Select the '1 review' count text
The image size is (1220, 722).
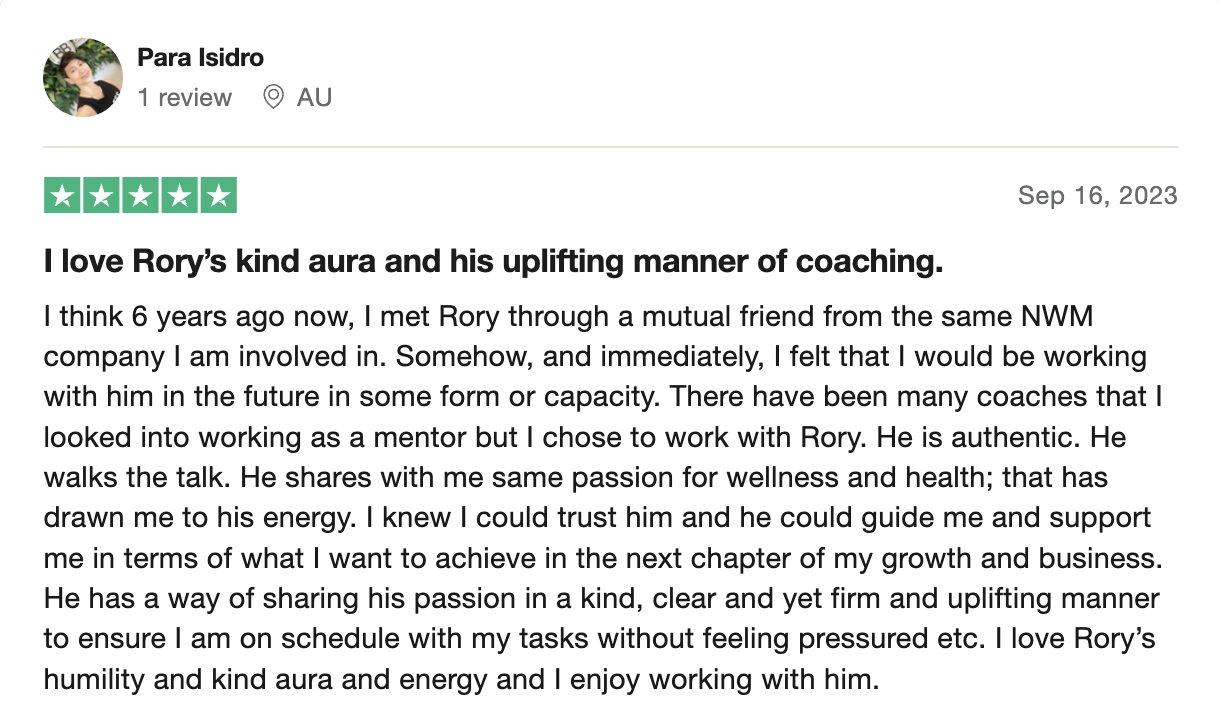pos(185,98)
